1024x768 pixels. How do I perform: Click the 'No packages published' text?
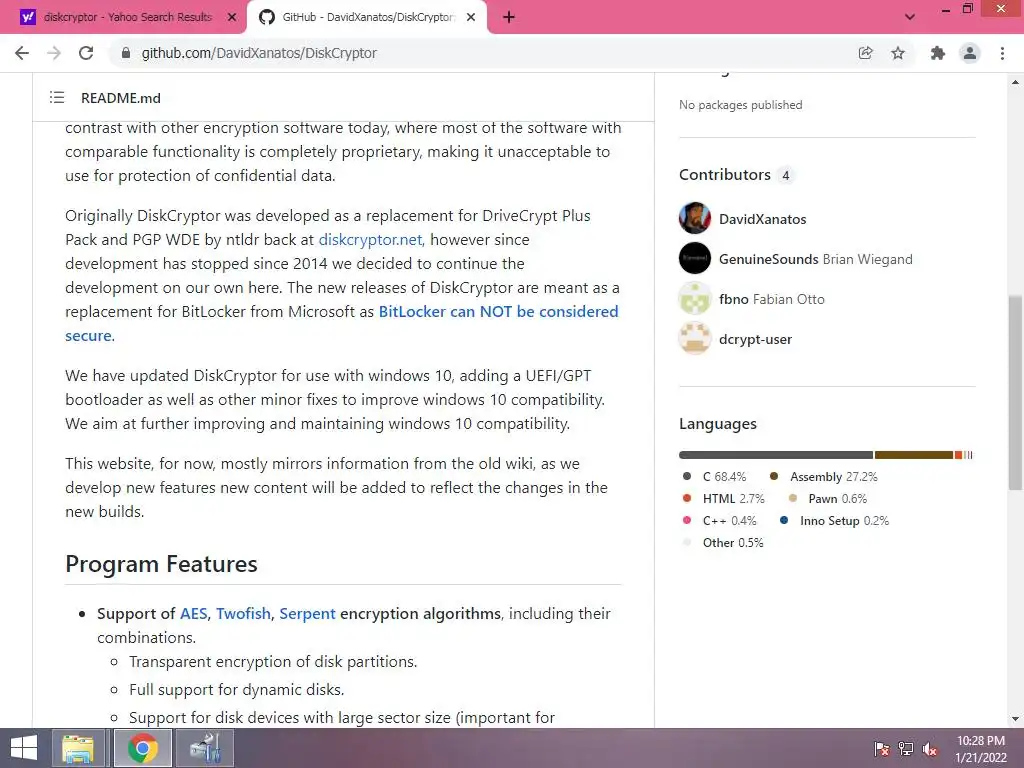(x=741, y=104)
